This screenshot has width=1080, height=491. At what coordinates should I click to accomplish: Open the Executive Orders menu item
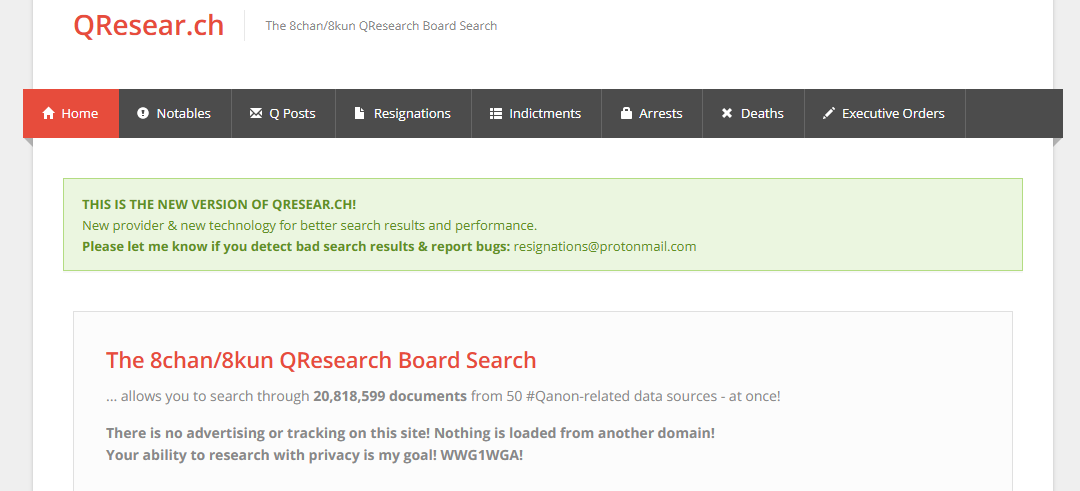[x=884, y=114]
